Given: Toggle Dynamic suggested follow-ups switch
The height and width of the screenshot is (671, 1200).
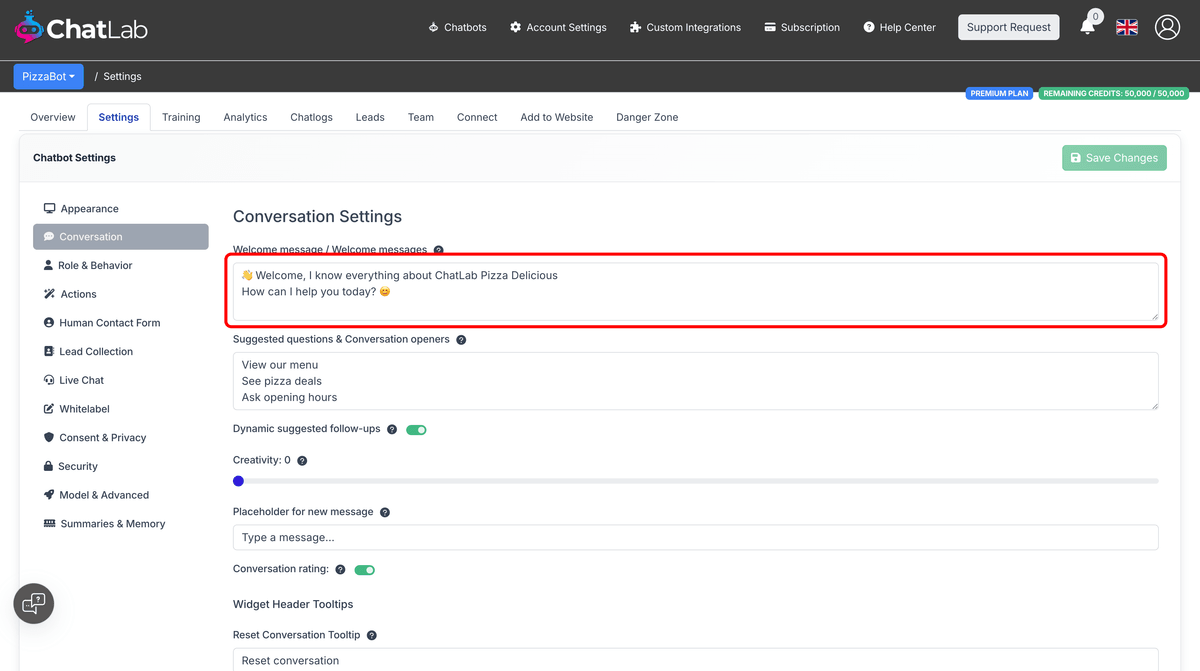Looking at the screenshot, I should [x=416, y=430].
